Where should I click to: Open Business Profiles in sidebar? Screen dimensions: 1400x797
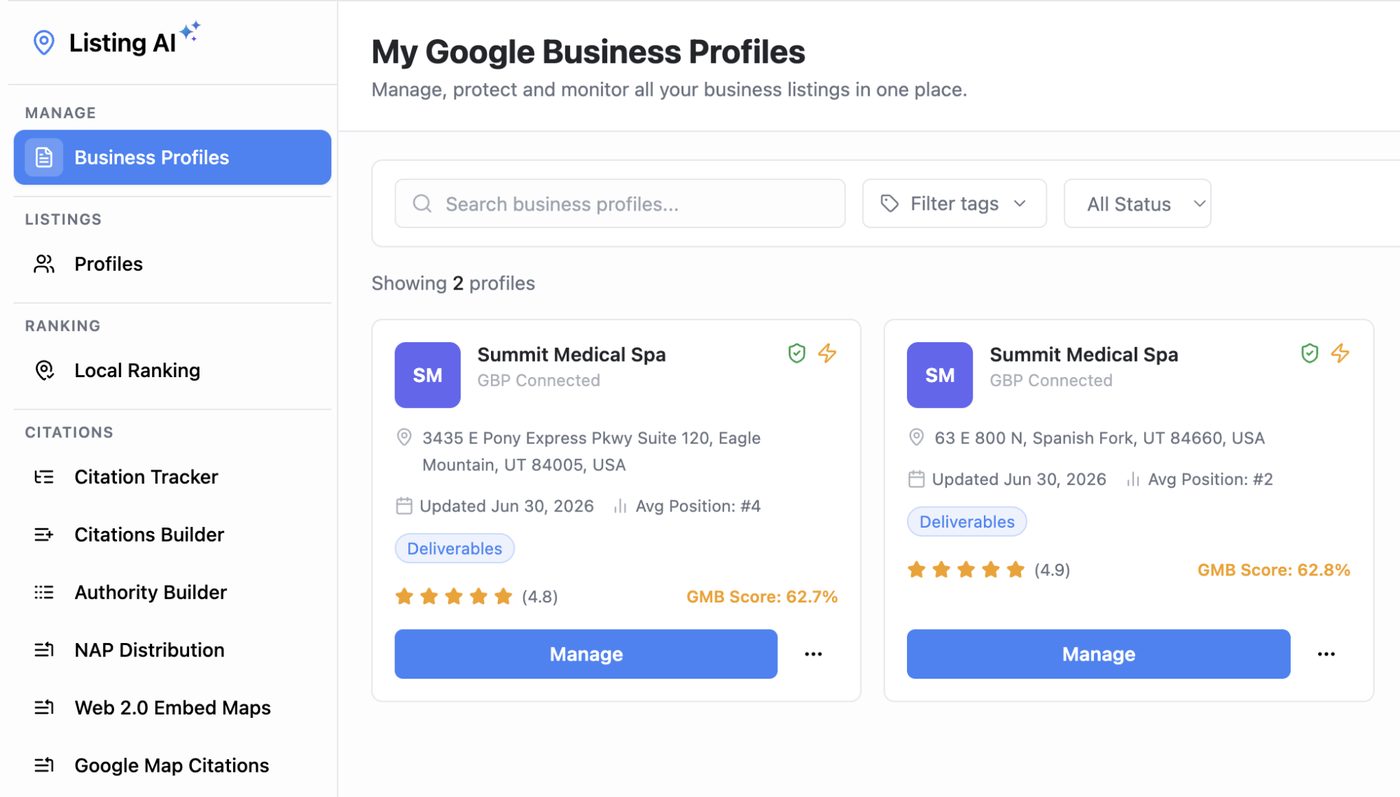point(172,157)
